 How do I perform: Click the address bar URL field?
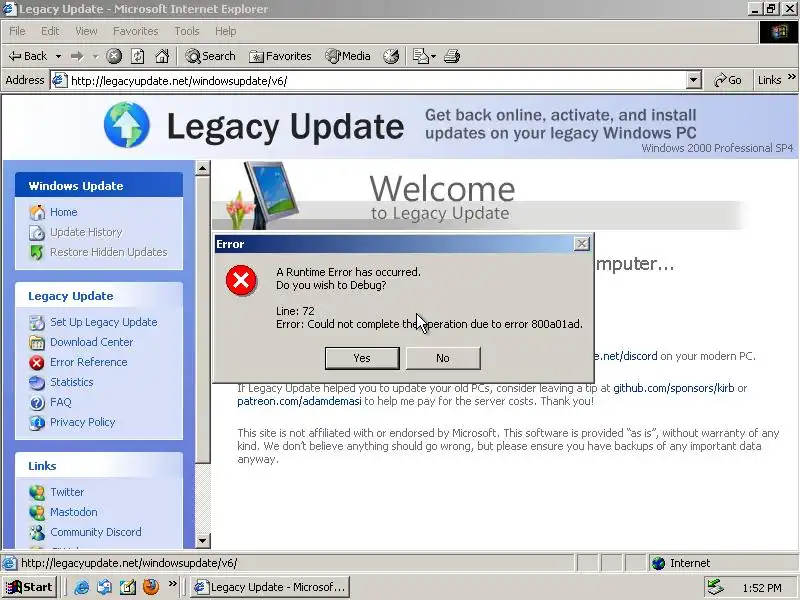click(x=378, y=81)
